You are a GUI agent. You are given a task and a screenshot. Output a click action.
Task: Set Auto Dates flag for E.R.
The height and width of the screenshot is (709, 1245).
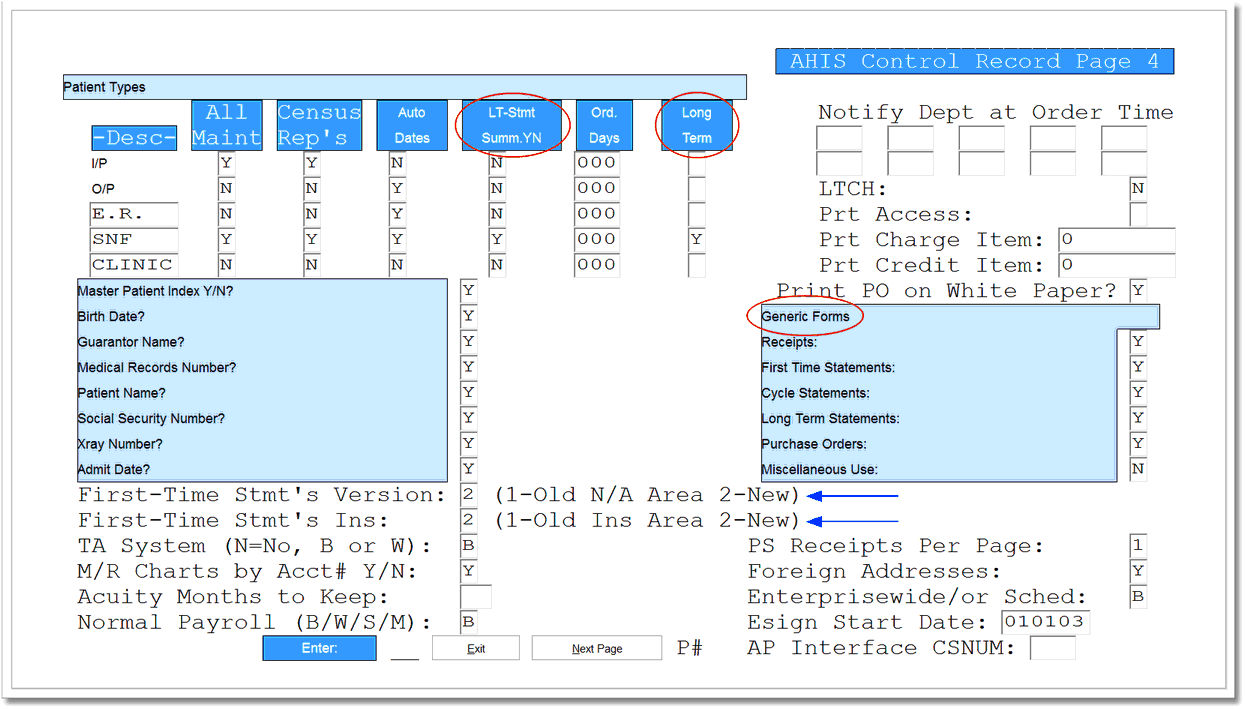(397, 214)
